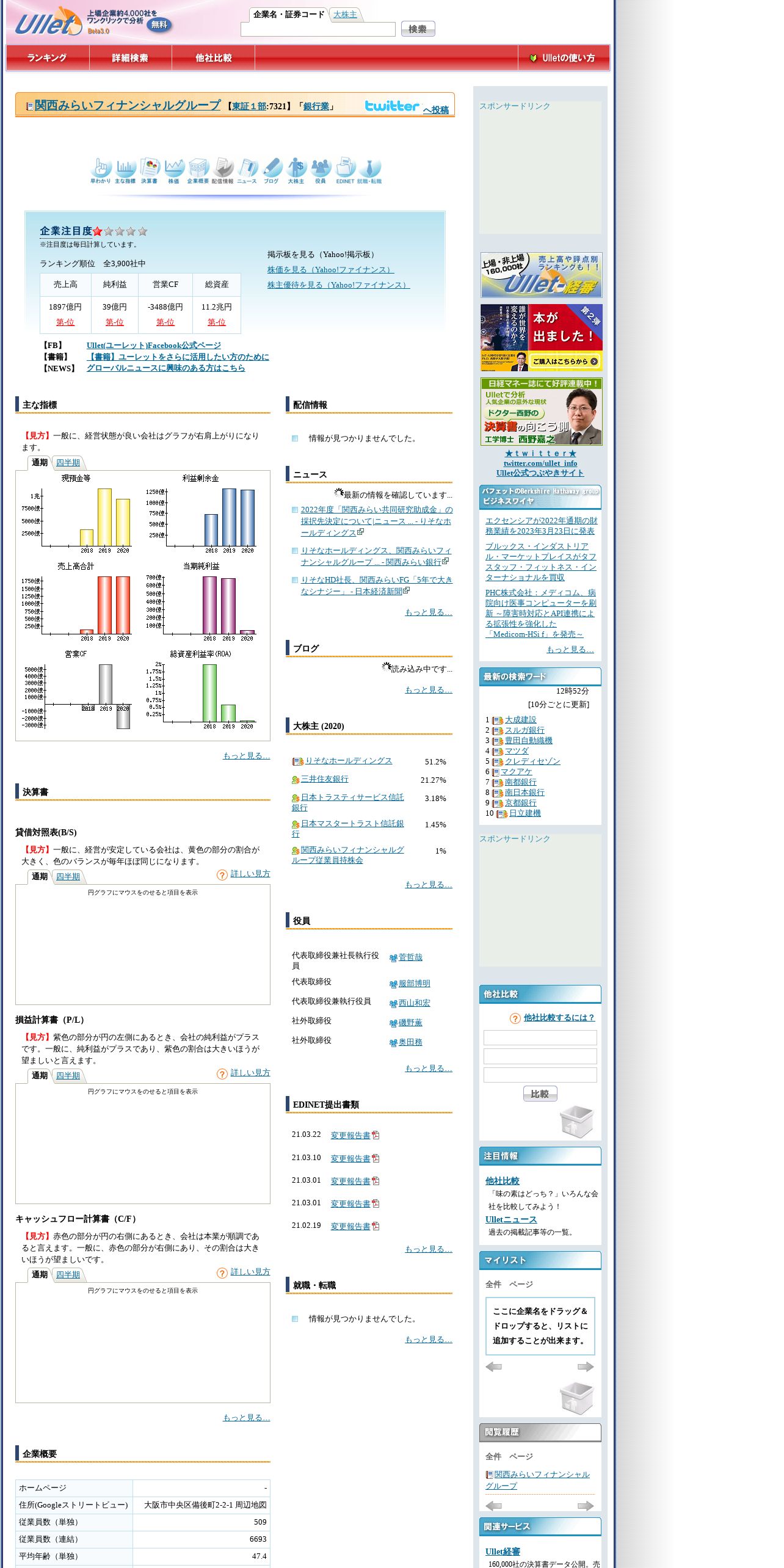Open Ulletニュース link in 注目情報
The height and width of the screenshot is (1568, 784).
pyautogui.click(x=511, y=1219)
